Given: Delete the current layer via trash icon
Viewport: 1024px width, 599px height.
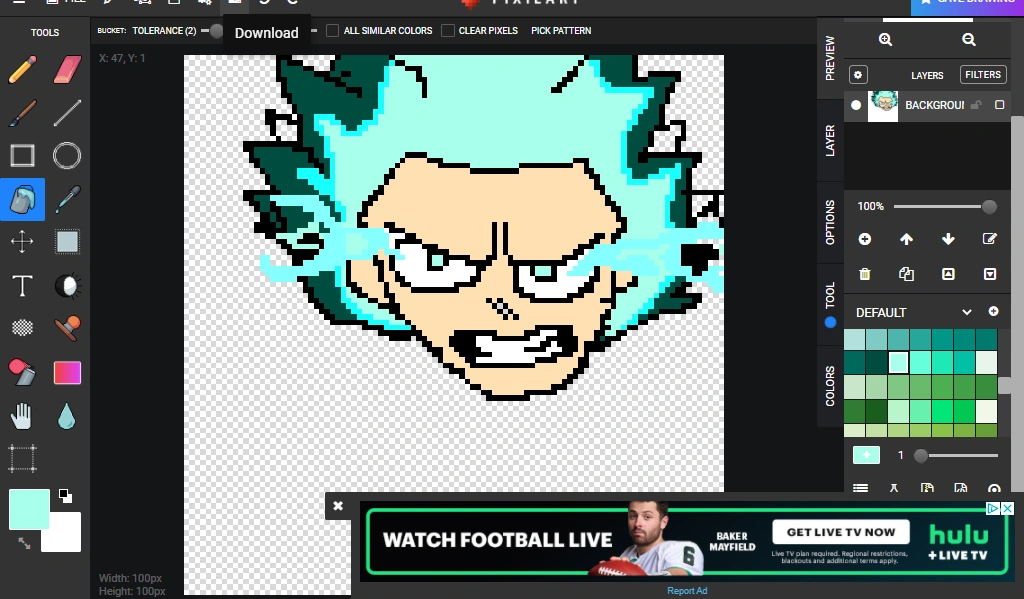Looking at the screenshot, I should click(x=864, y=273).
